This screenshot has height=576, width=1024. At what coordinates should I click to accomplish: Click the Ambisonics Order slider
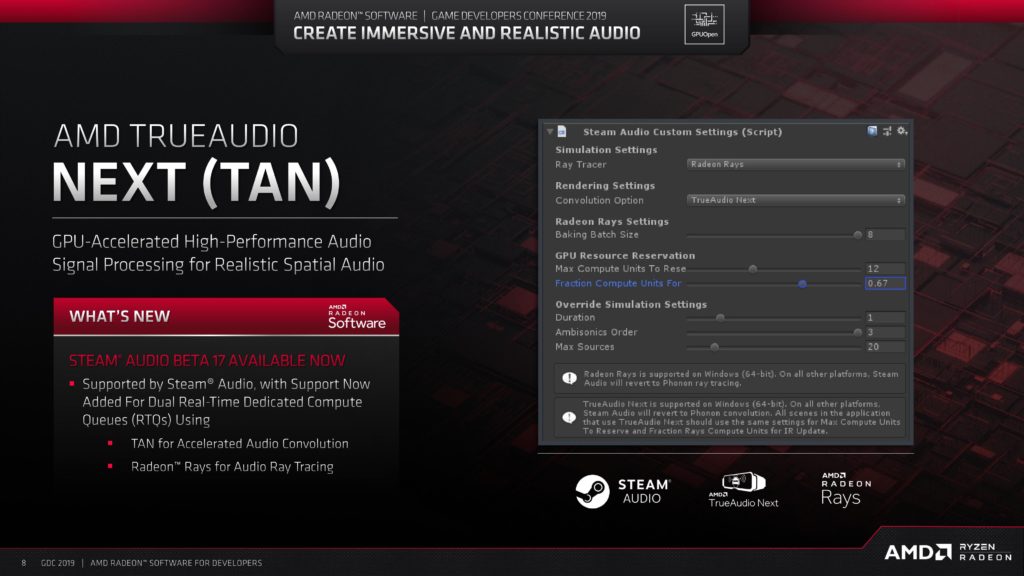[774, 332]
